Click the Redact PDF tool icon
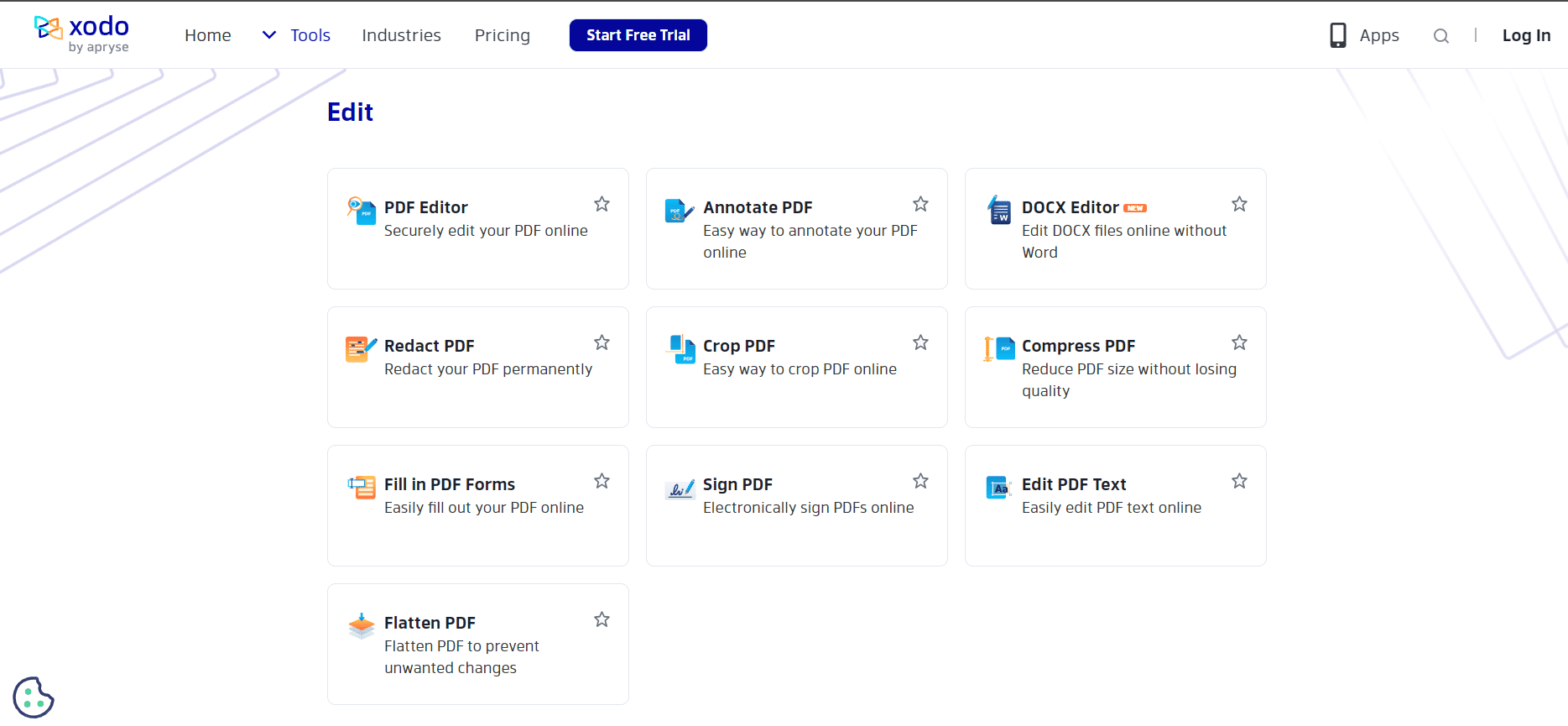This screenshot has height=726, width=1568. (x=362, y=348)
